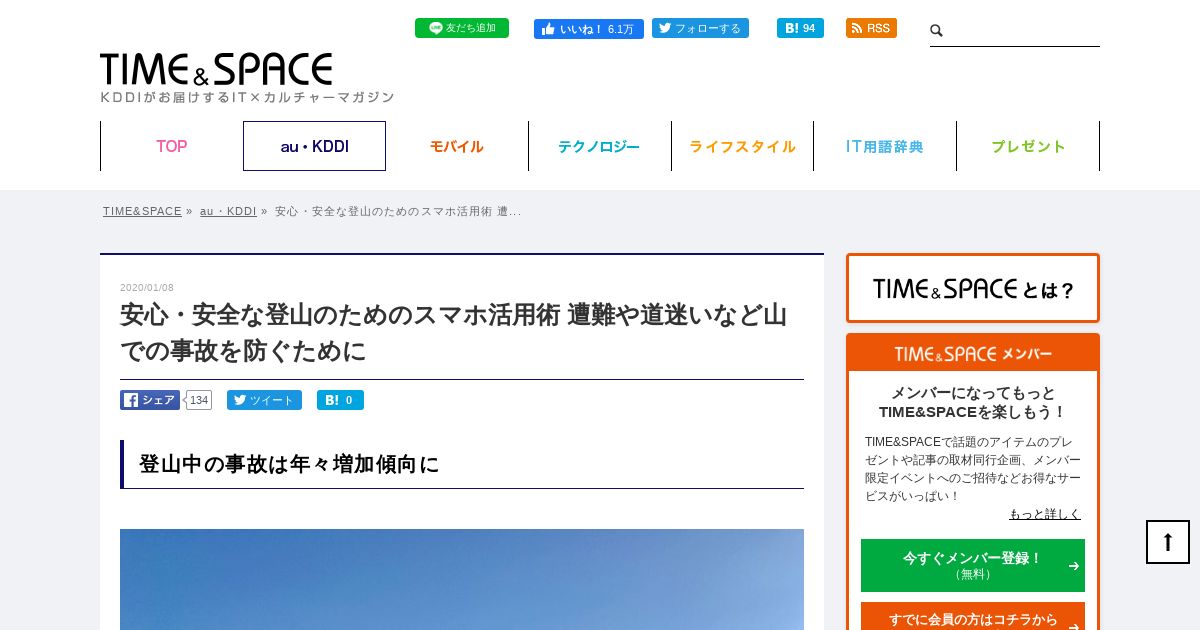The height and width of the screenshot is (630, 1200).
Task: Share article with Facebook シェア button
Action: 150,400
